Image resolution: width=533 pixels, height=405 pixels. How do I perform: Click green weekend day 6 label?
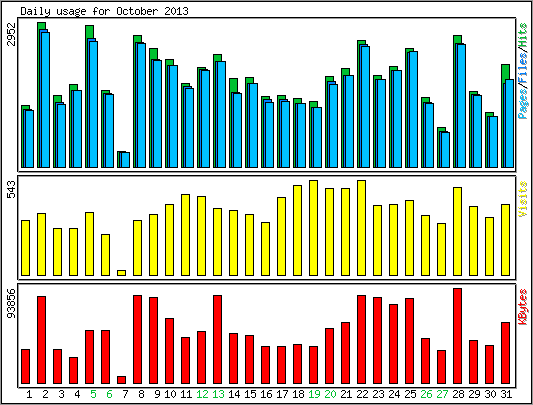109,394
